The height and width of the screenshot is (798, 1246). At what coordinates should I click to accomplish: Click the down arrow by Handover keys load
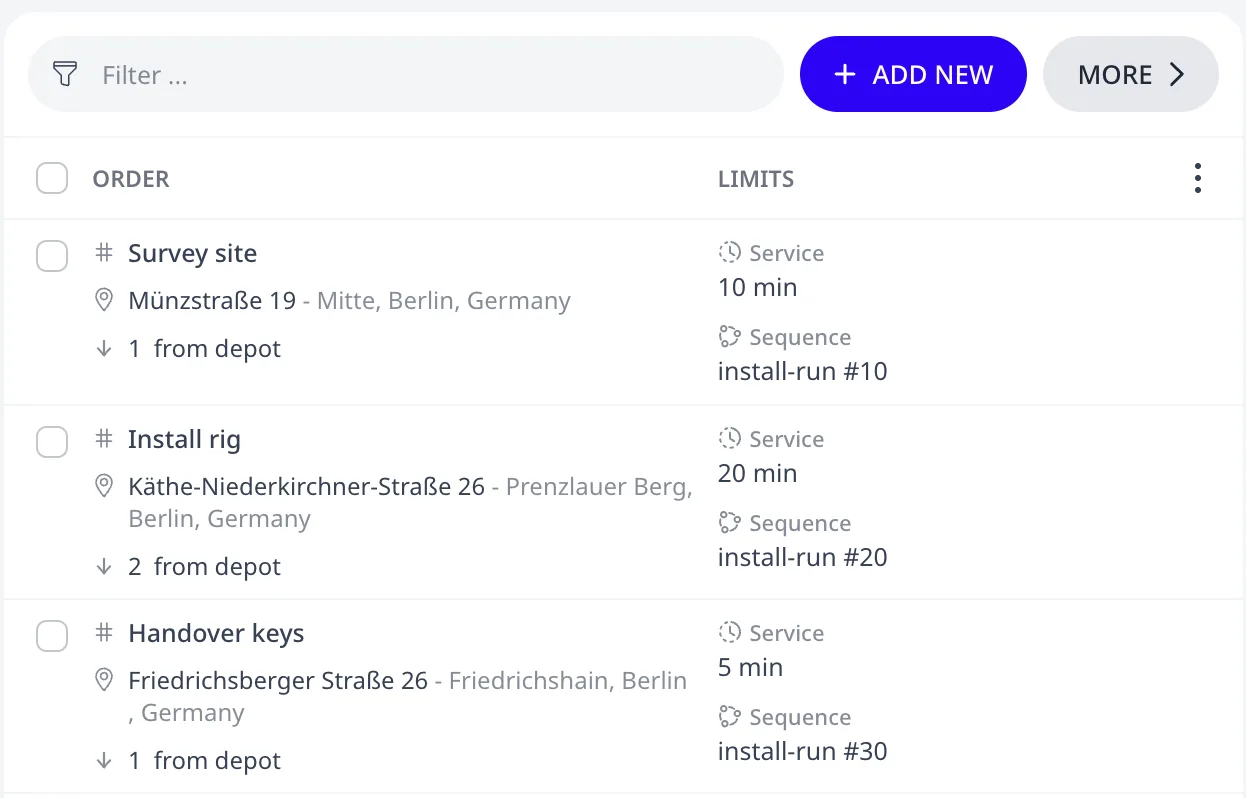104,761
